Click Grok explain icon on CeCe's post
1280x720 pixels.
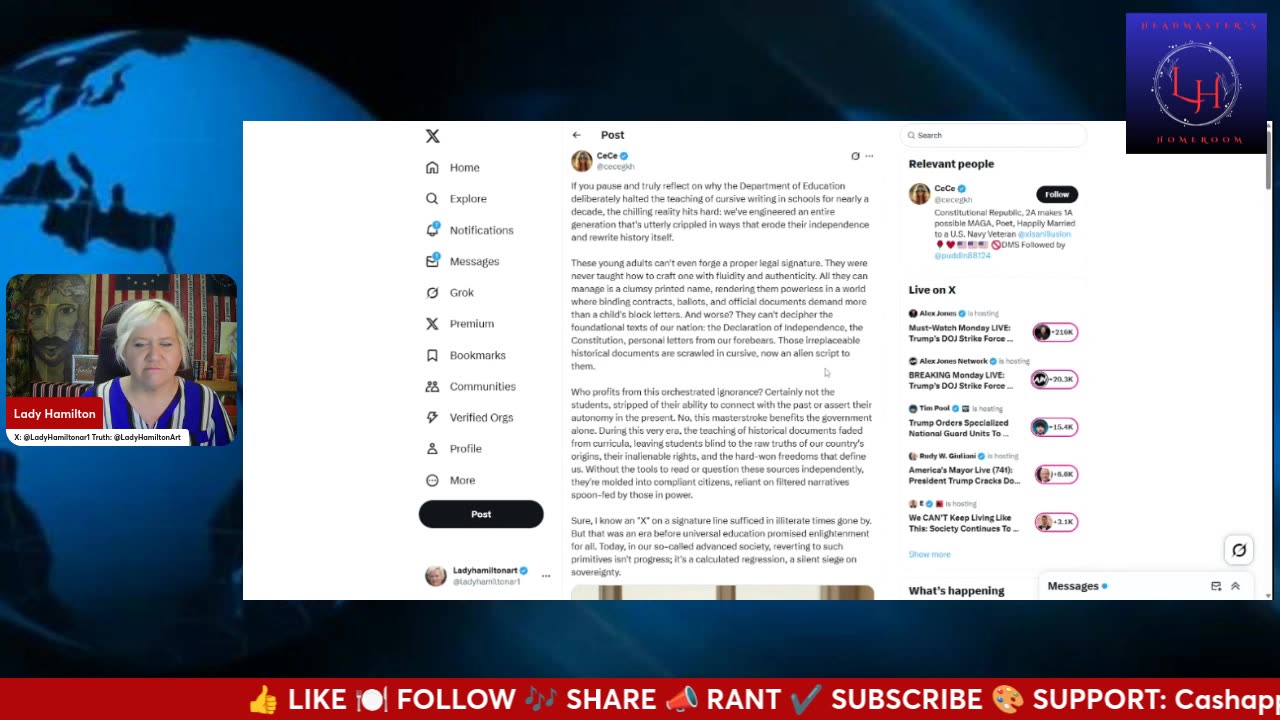click(x=855, y=156)
